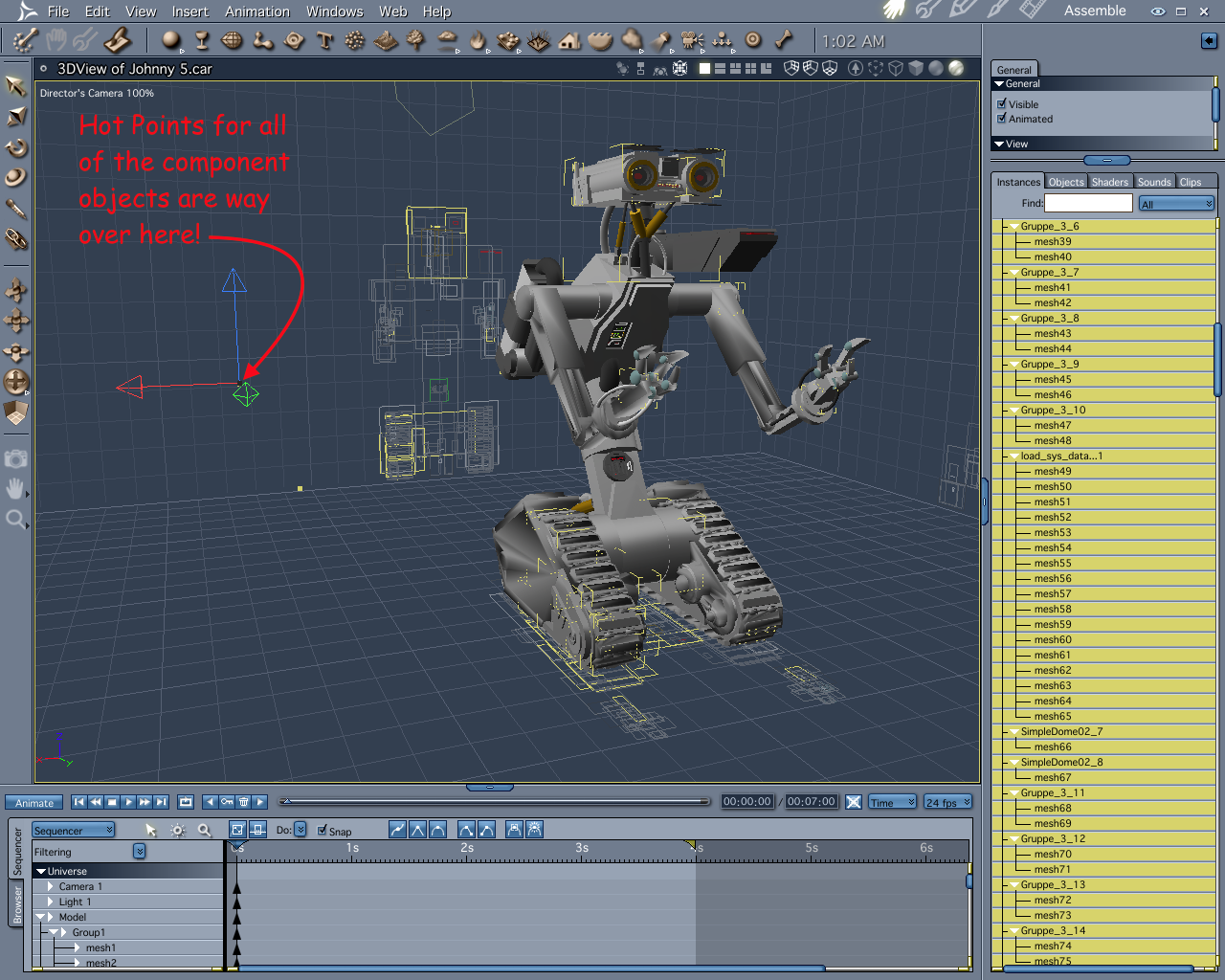Insert a target helper object
The width and height of the screenshot is (1225, 980).
753,40
